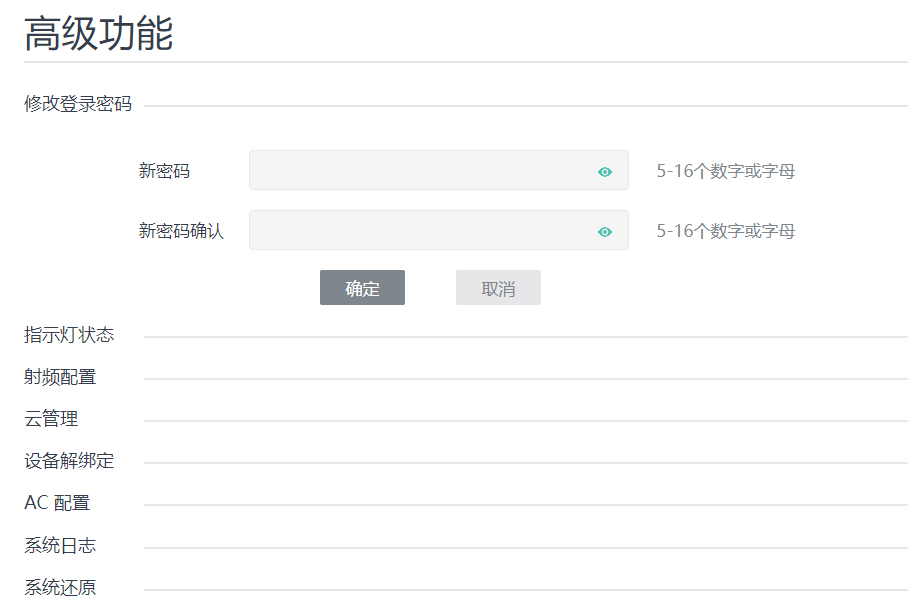908x616 pixels.
Task: Toggle eye icon in 新密码确认 field
Action: point(605,232)
